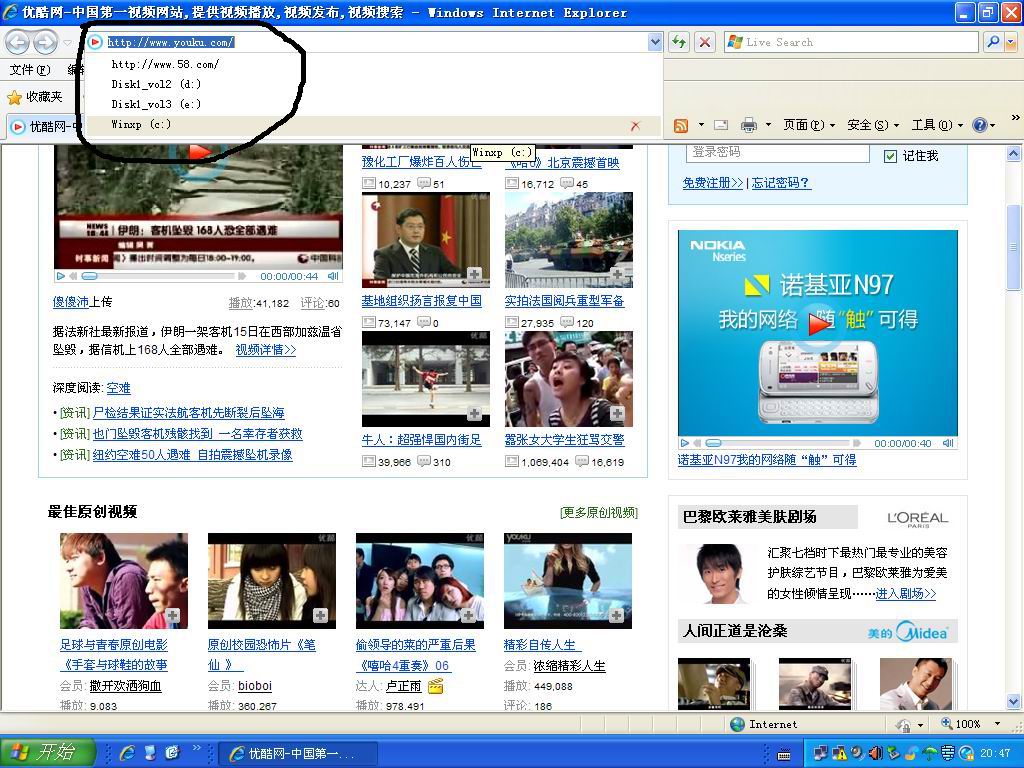Open the Live Search options dropdown arrow

[1010, 42]
